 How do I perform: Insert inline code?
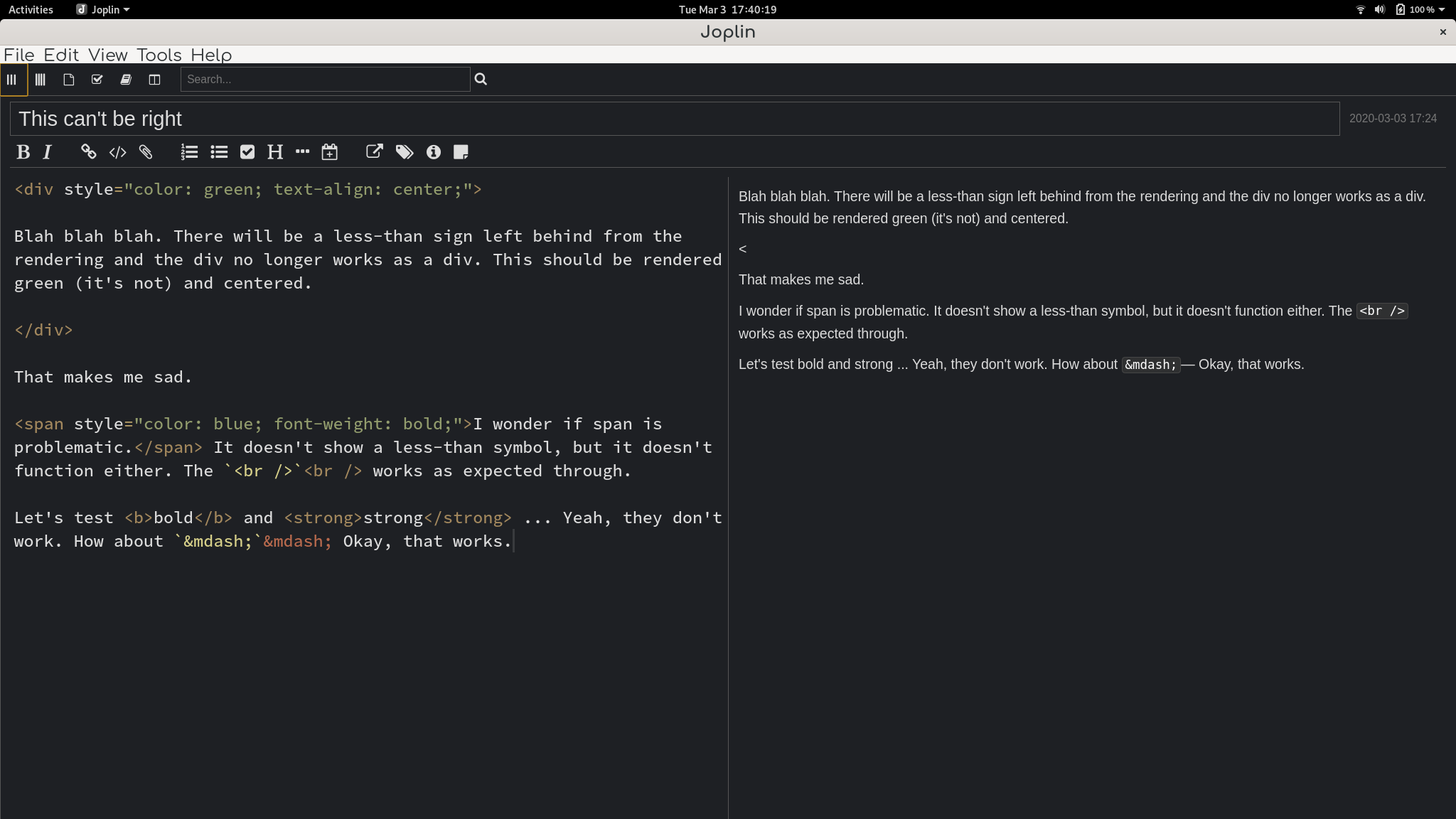(117, 152)
